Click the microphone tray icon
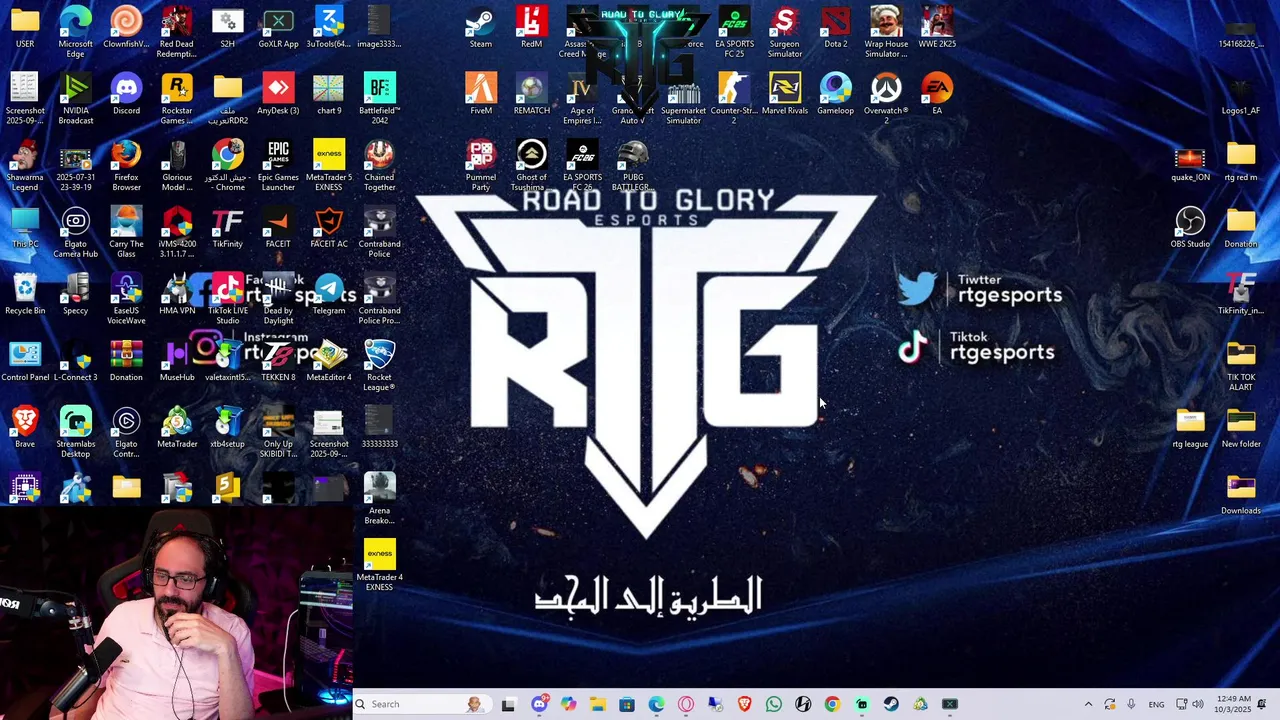 (1131, 704)
